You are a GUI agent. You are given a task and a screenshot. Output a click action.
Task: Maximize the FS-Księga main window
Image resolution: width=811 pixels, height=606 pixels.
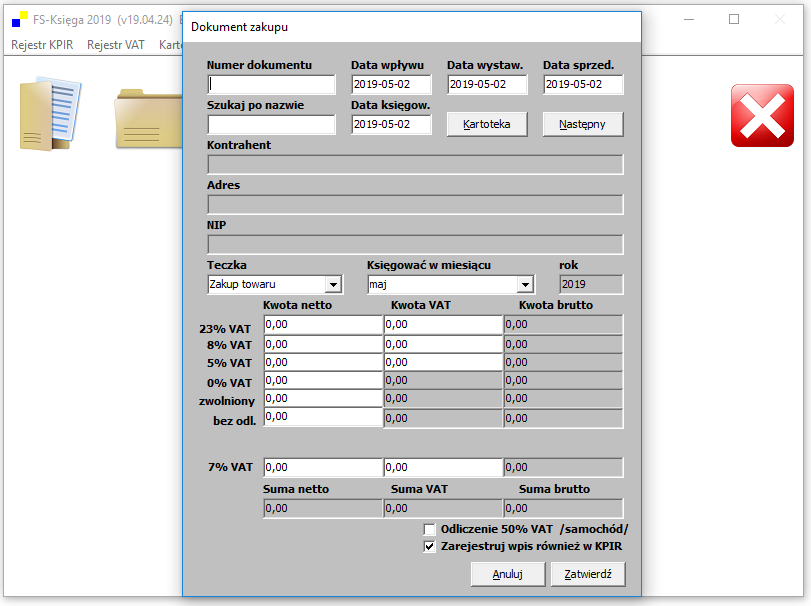(x=734, y=20)
